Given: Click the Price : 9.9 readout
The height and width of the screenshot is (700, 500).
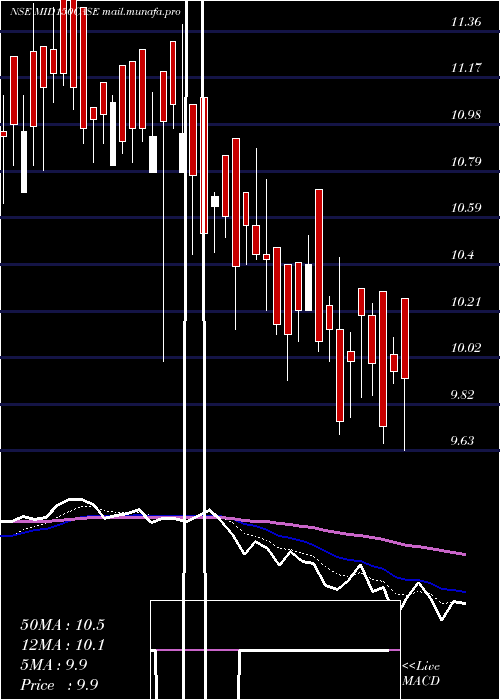Looking at the screenshot, I should coord(59,685).
